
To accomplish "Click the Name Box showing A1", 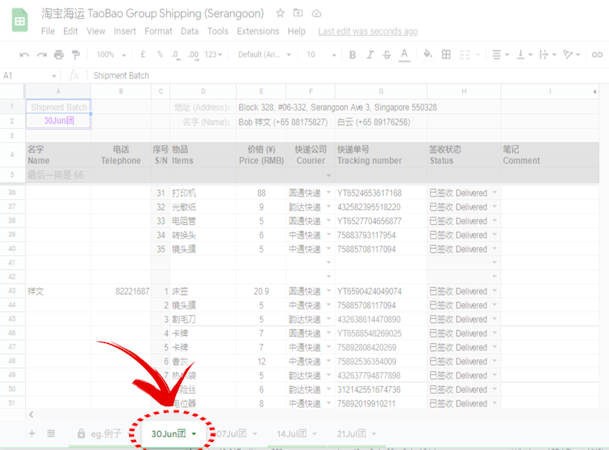I will tap(25, 75).
